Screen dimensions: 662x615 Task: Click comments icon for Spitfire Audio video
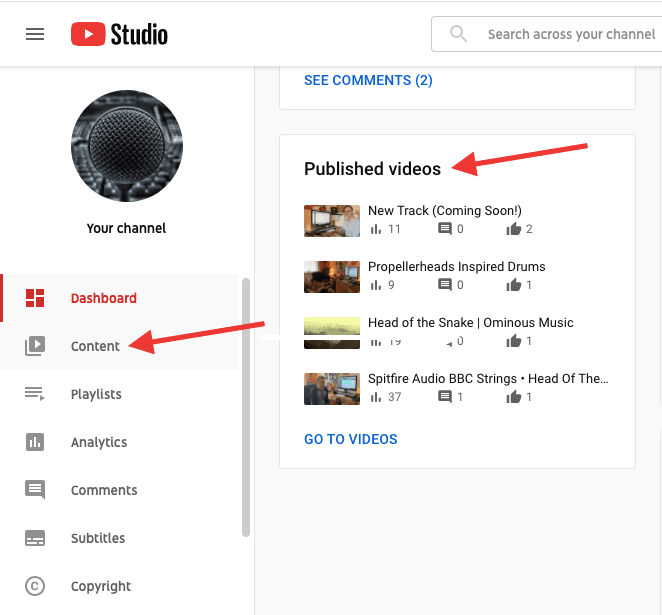(x=445, y=397)
